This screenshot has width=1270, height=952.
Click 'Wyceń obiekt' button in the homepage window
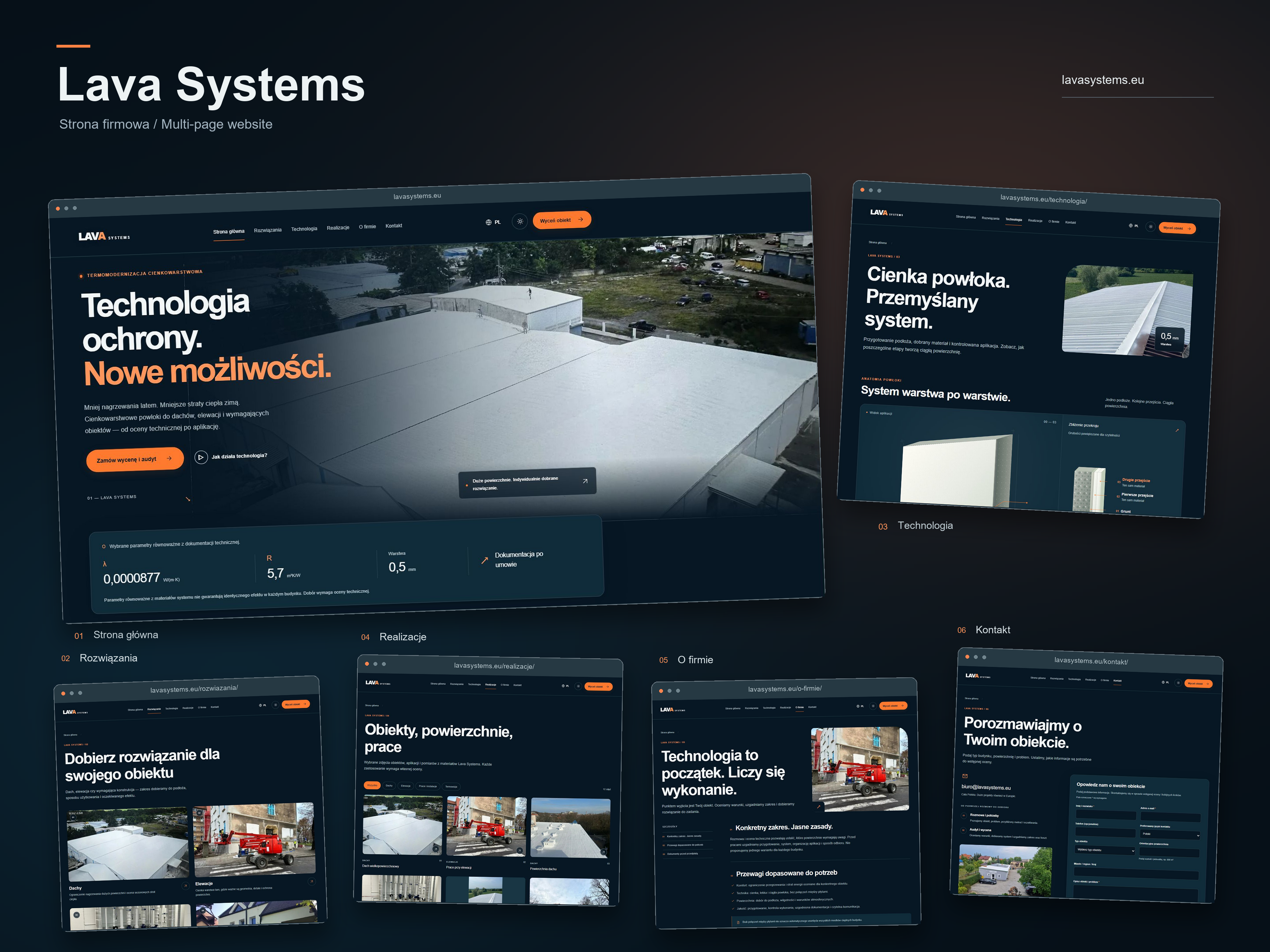(x=562, y=220)
